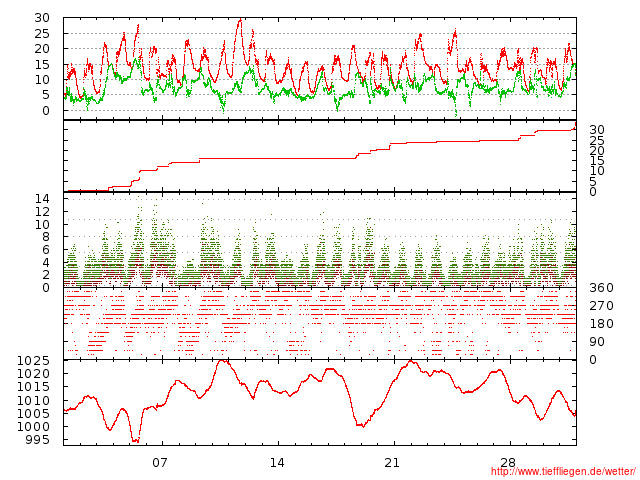This screenshot has height=480, width=640.
Task: Click the red and green temperature curves chart
Action: point(320,69)
